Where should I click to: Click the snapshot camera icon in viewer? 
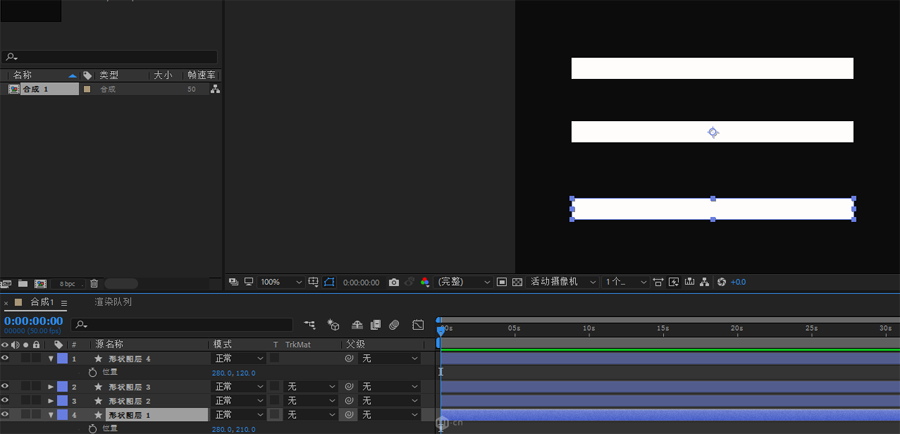[x=394, y=283]
